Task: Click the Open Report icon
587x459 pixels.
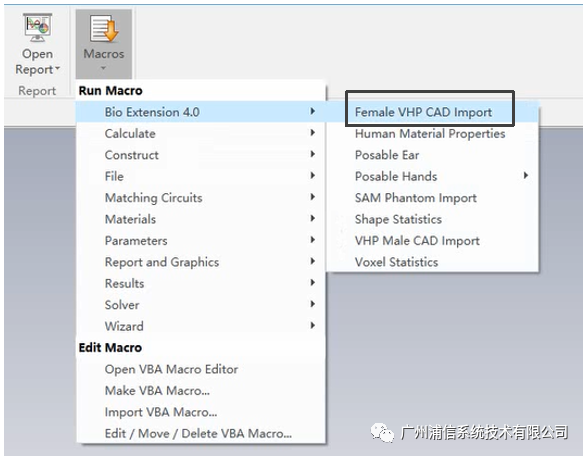Action: pyautogui.click(x=37, y=28)
